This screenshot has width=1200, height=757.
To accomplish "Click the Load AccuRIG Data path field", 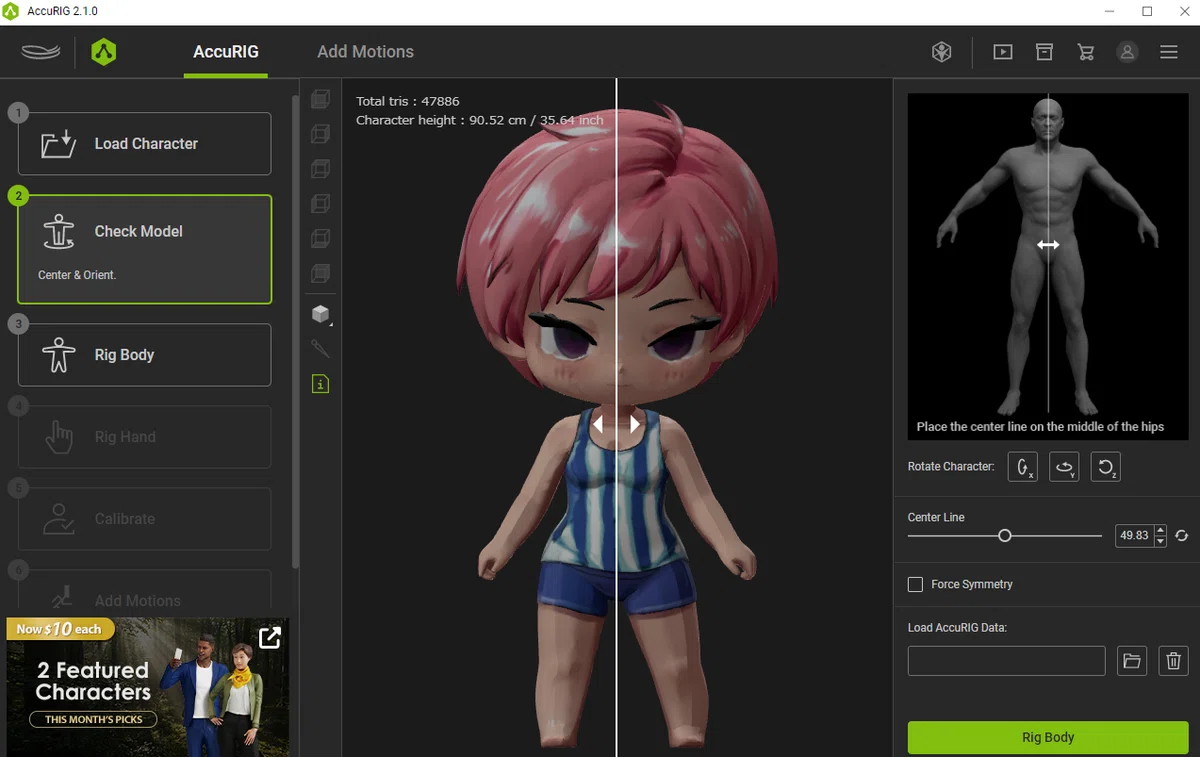I will click(x=1006, y=661).
